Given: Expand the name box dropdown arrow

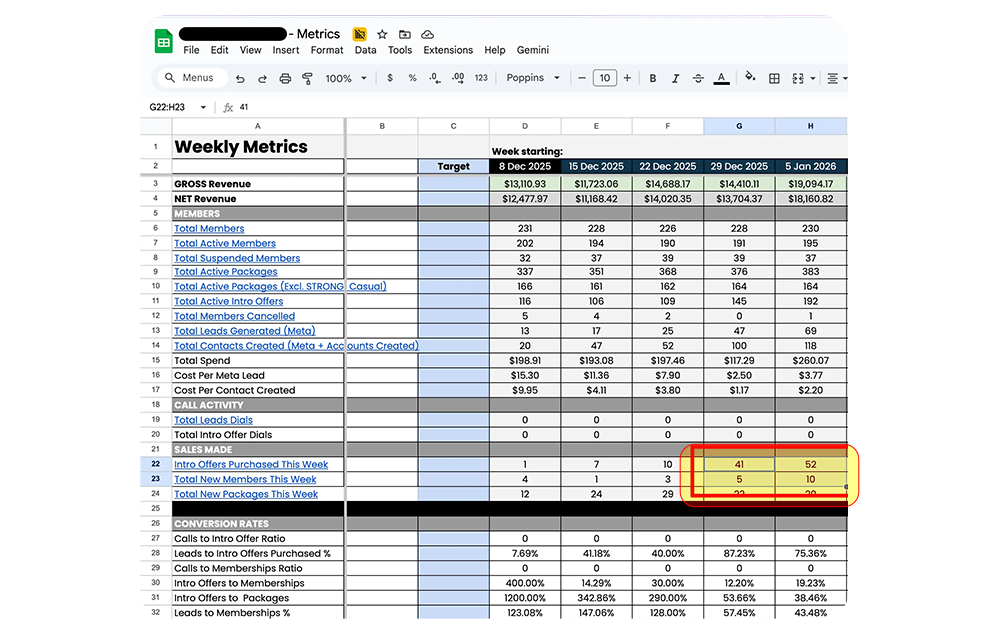Looking at the screenshot, I should (204, 107).
